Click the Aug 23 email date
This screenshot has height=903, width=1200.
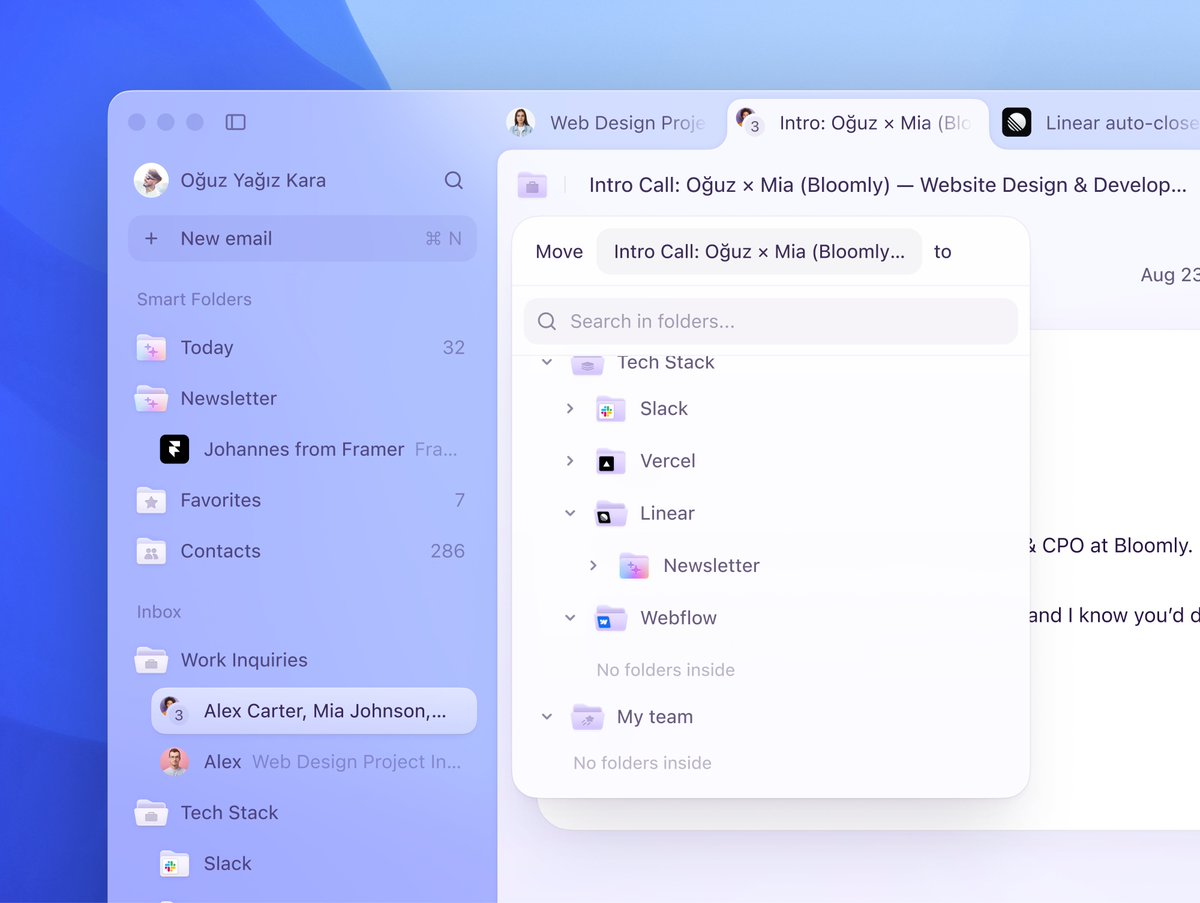tap(1170, 275)
